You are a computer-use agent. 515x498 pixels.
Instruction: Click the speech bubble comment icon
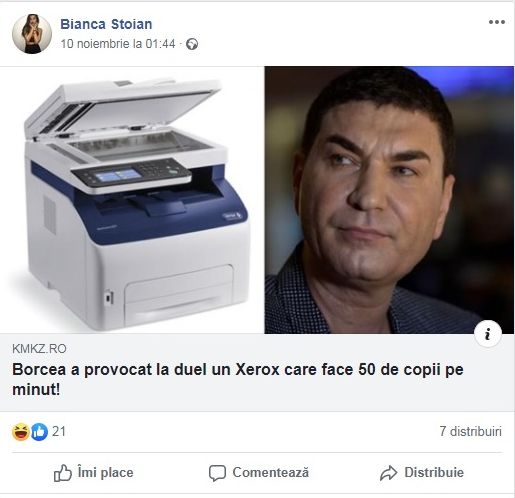point(217,473)
